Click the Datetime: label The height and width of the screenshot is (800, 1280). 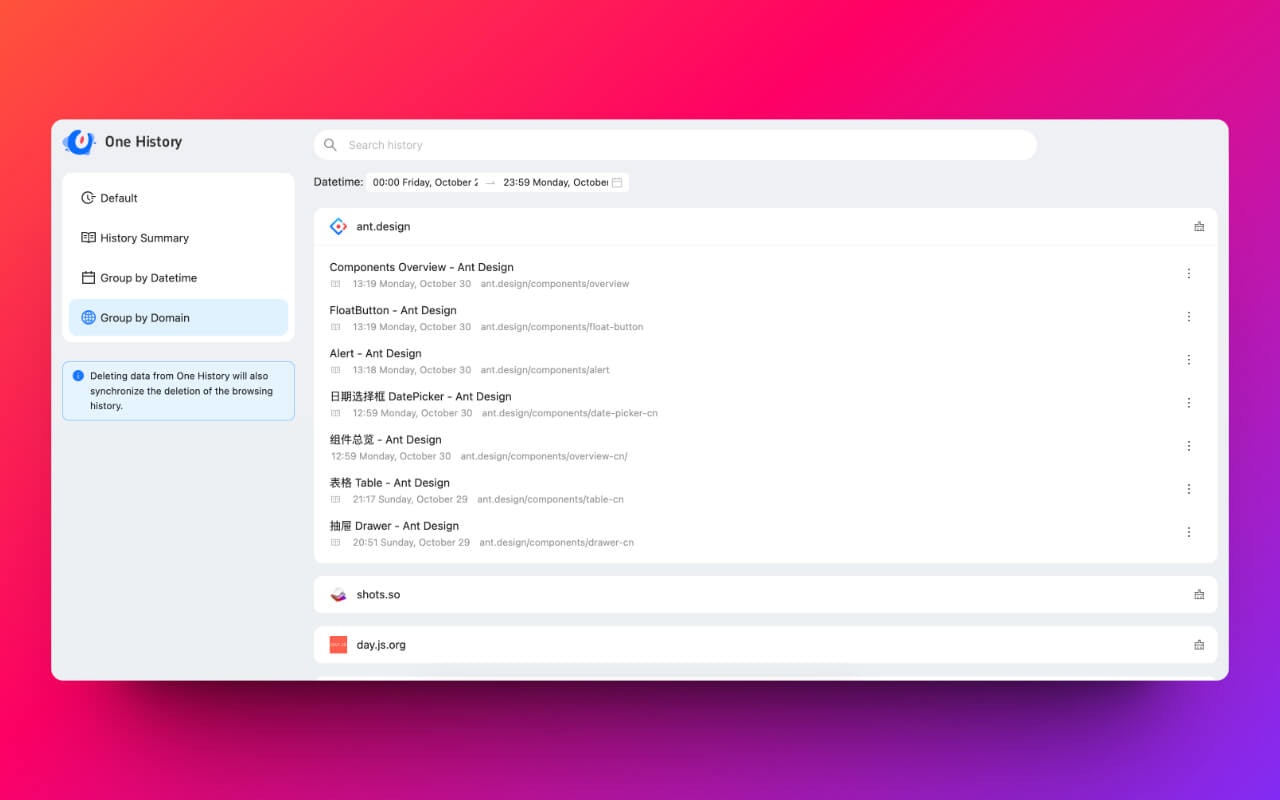[338, 183]
